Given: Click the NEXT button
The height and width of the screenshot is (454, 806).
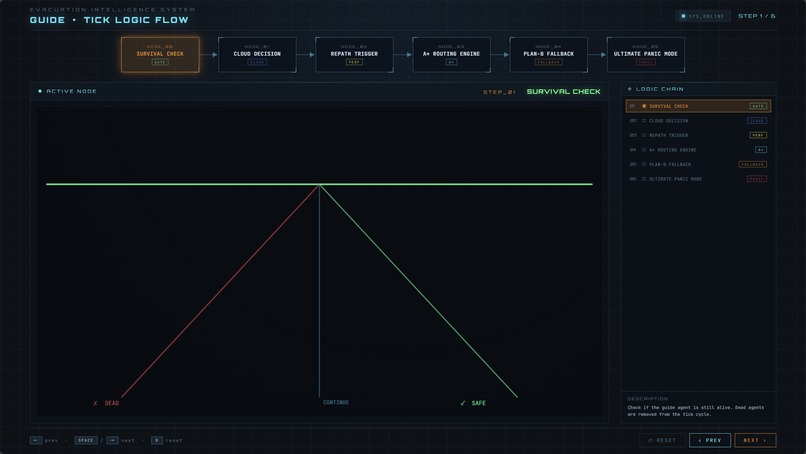Looking at the screenshot, I should [755, 440].
